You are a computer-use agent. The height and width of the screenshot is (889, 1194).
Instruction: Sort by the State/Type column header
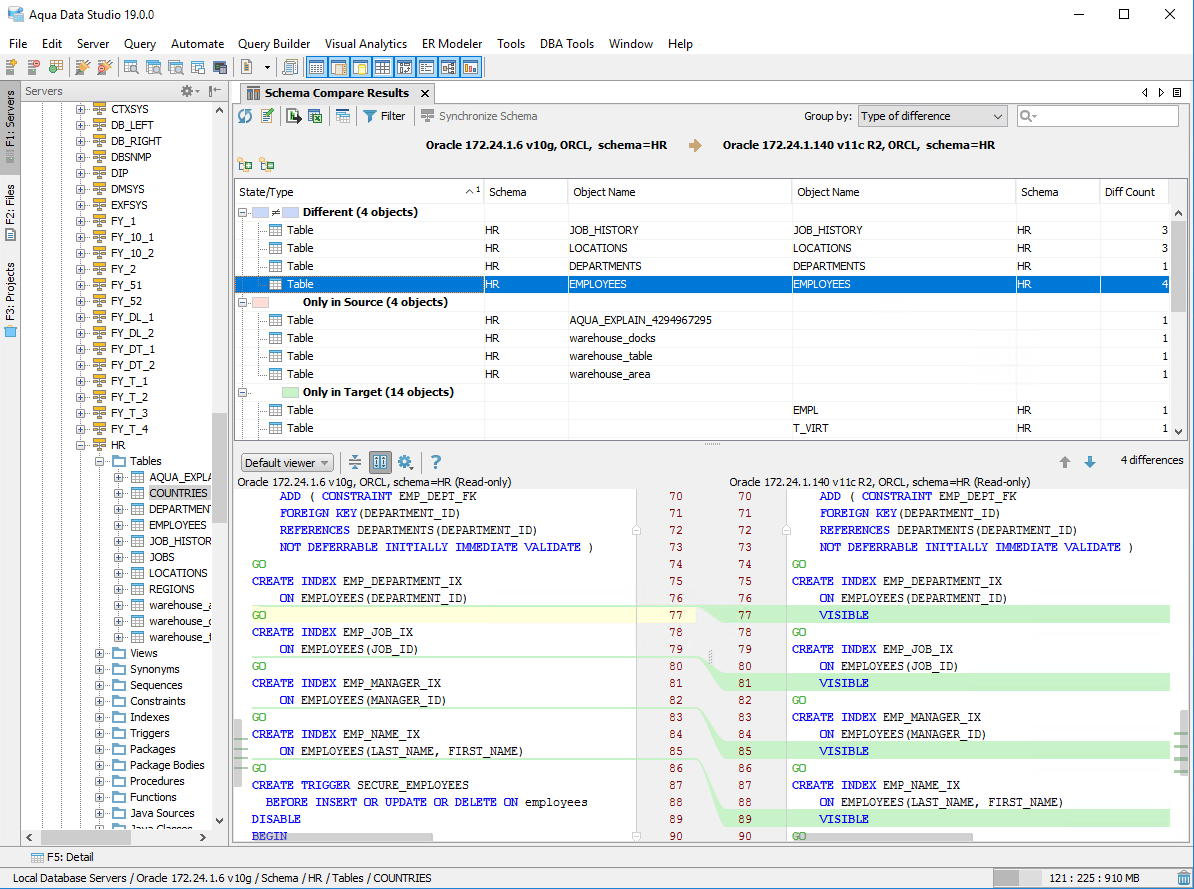pyautogui.click(x=359, y=192)
